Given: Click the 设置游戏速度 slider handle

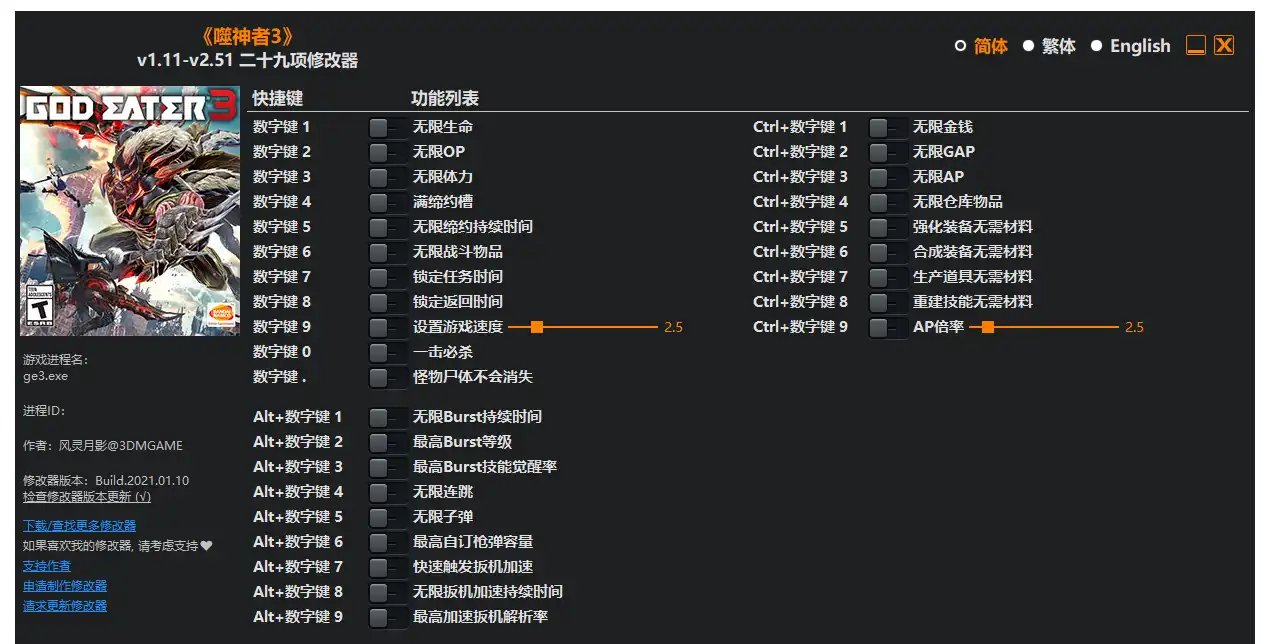Looking at the screenshot, I should (x=537, y=327).
